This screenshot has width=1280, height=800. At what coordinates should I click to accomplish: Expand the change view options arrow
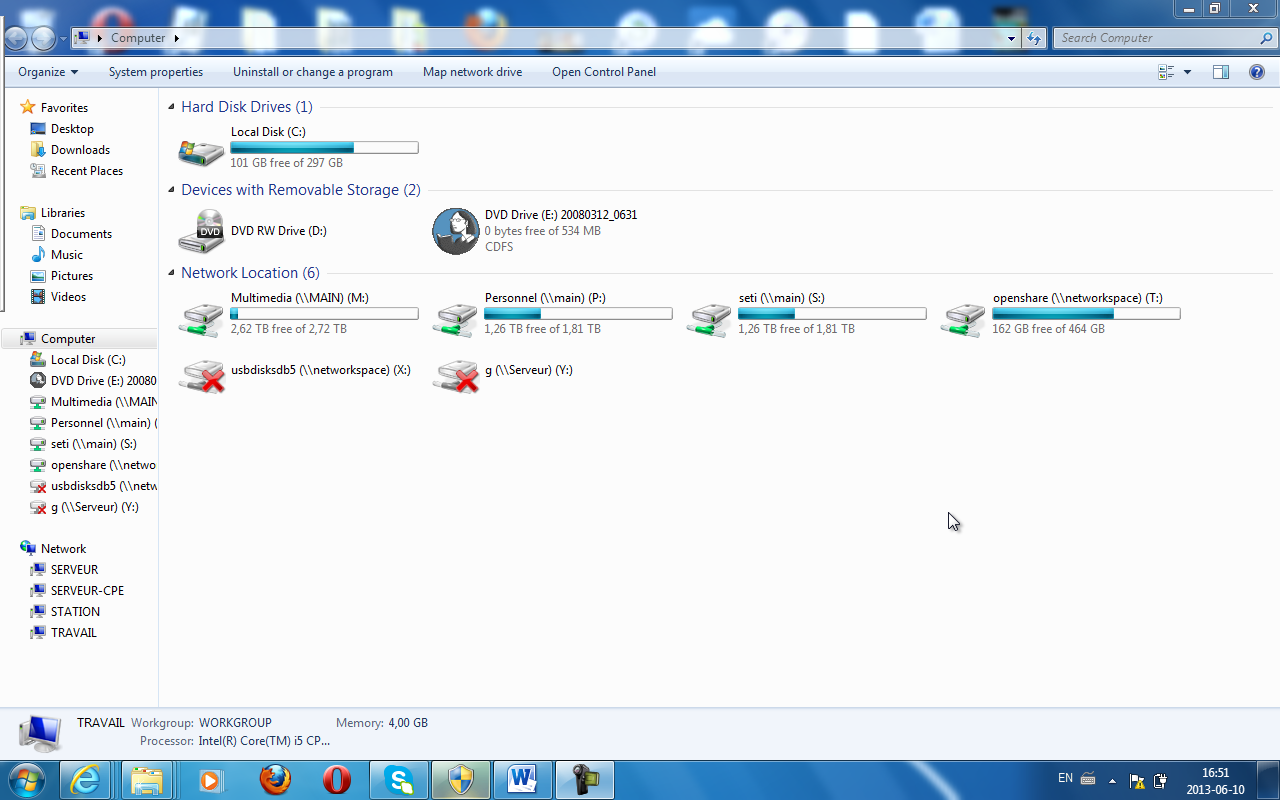(x=1188, y=72)
